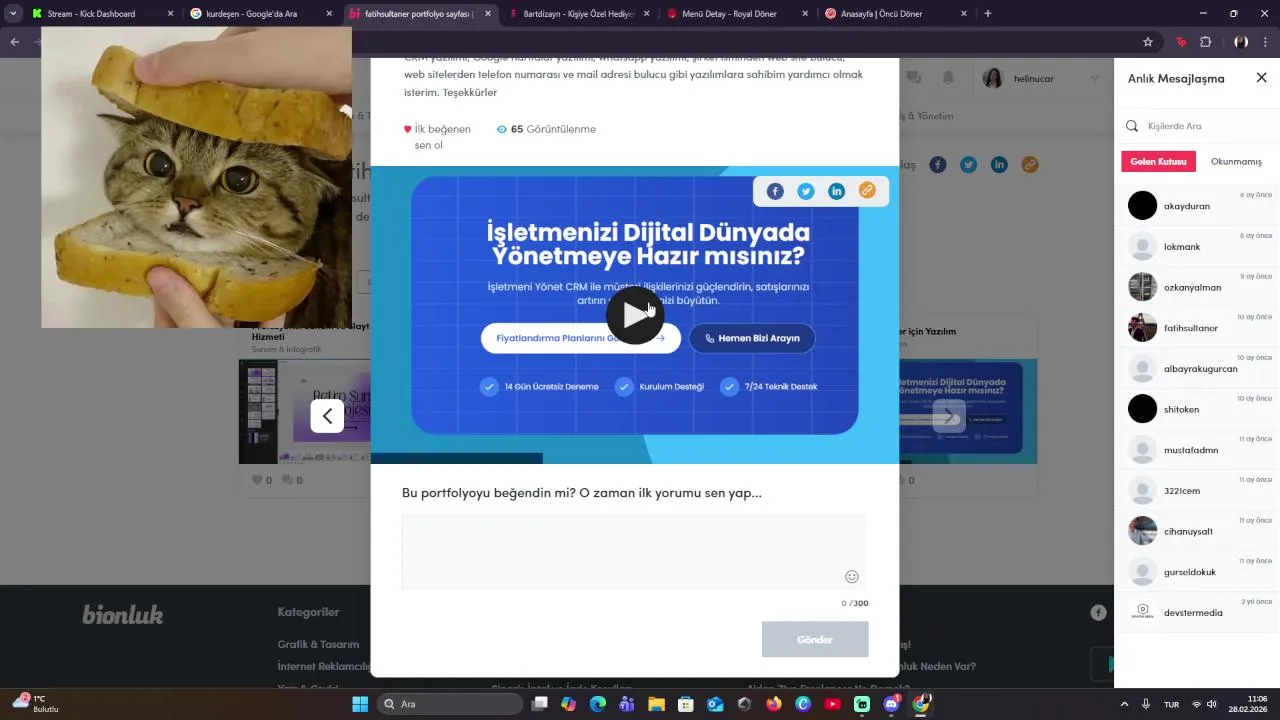Image resolution: width=1280 pixels, height=720 pixels.
Task: Expand the tab search dropdown arrow
Action: (x=13, y=14)
